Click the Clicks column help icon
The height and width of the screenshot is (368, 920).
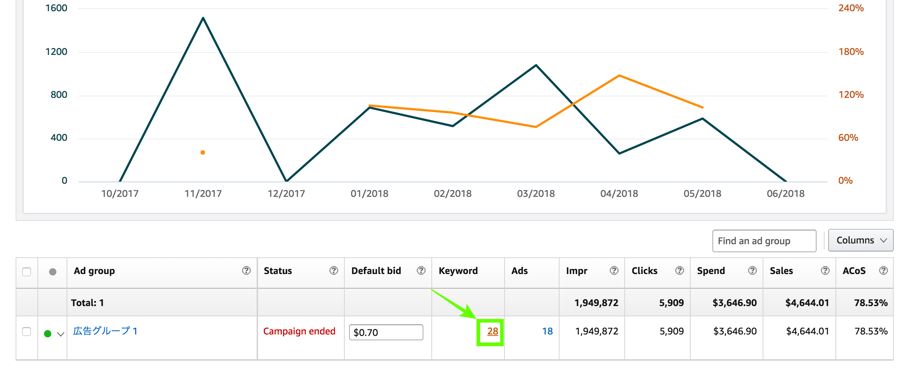679,271
